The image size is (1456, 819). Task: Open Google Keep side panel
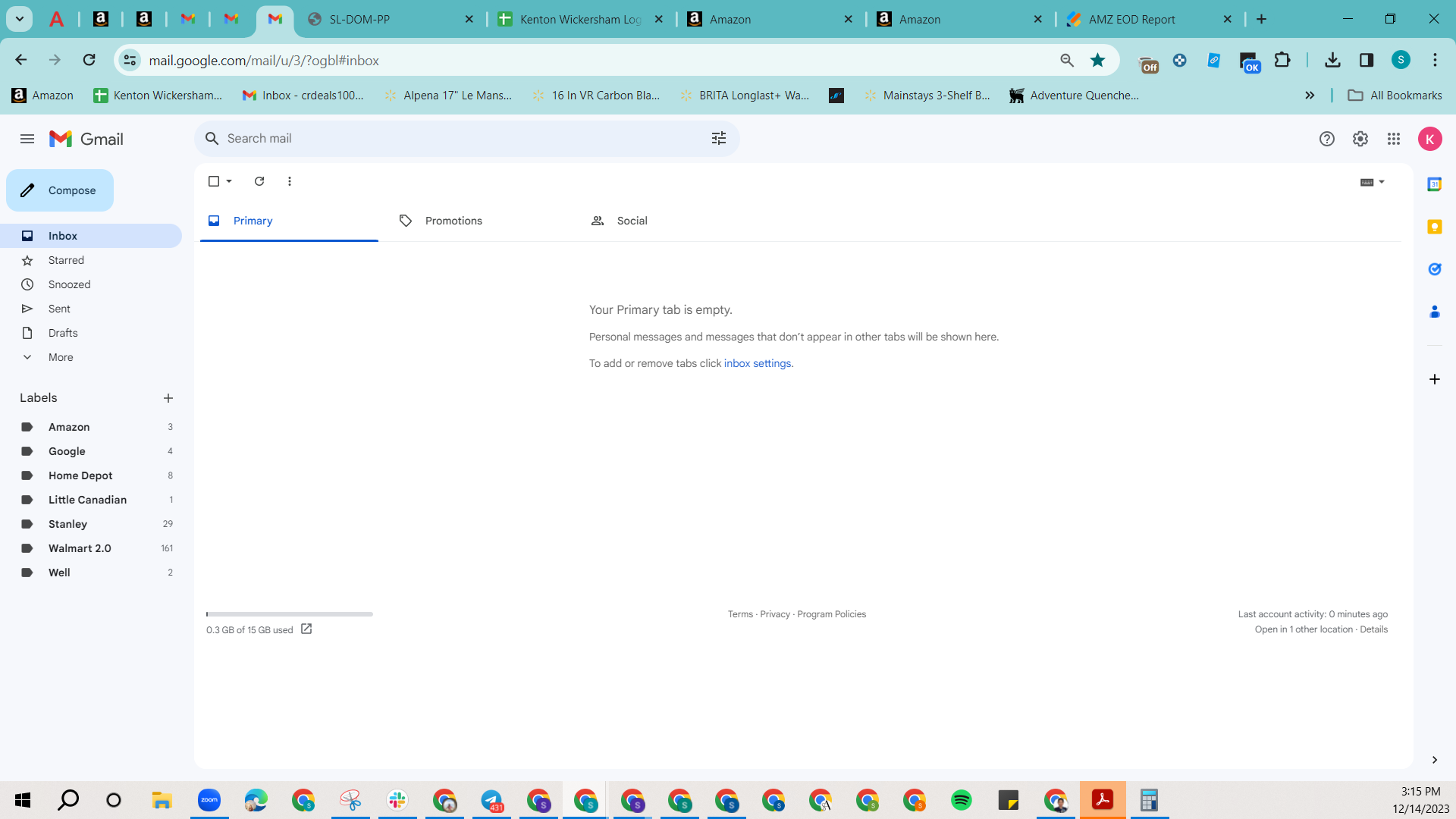click(1435, 227)
